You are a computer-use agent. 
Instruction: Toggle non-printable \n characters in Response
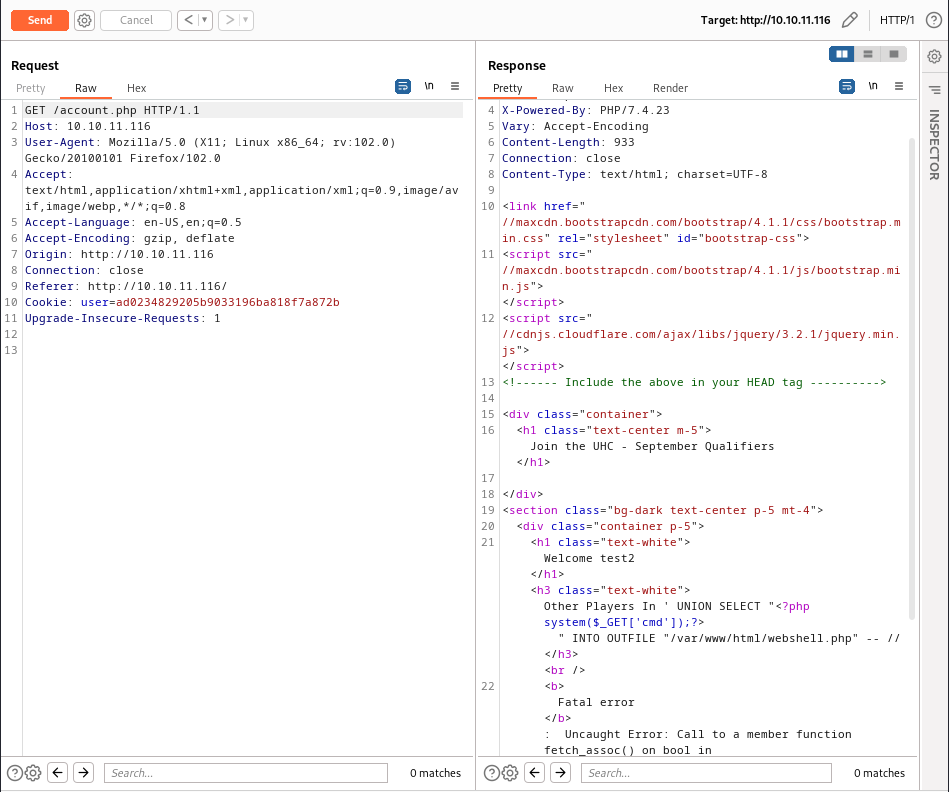tap(873, 86)
